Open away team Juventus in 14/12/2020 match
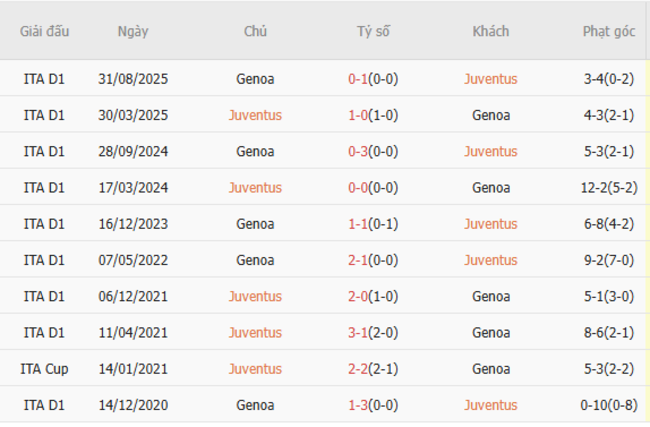The width and height of the screenshot is (650, 427). pyautogui.click(x=490, y=405)
